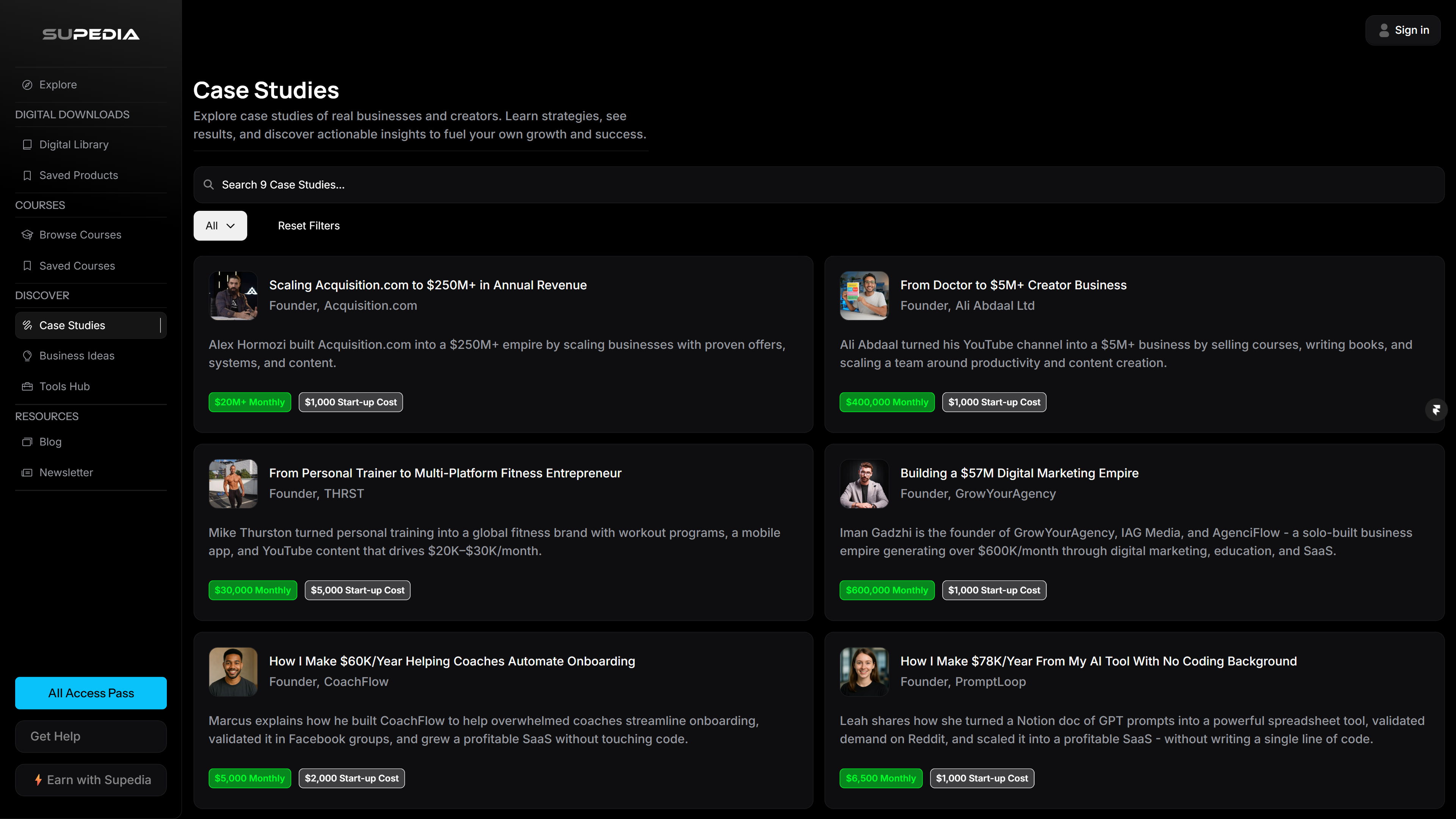The image size is (1456, 819).
Task: Click the Sign in button
Action: point(1403,30)
